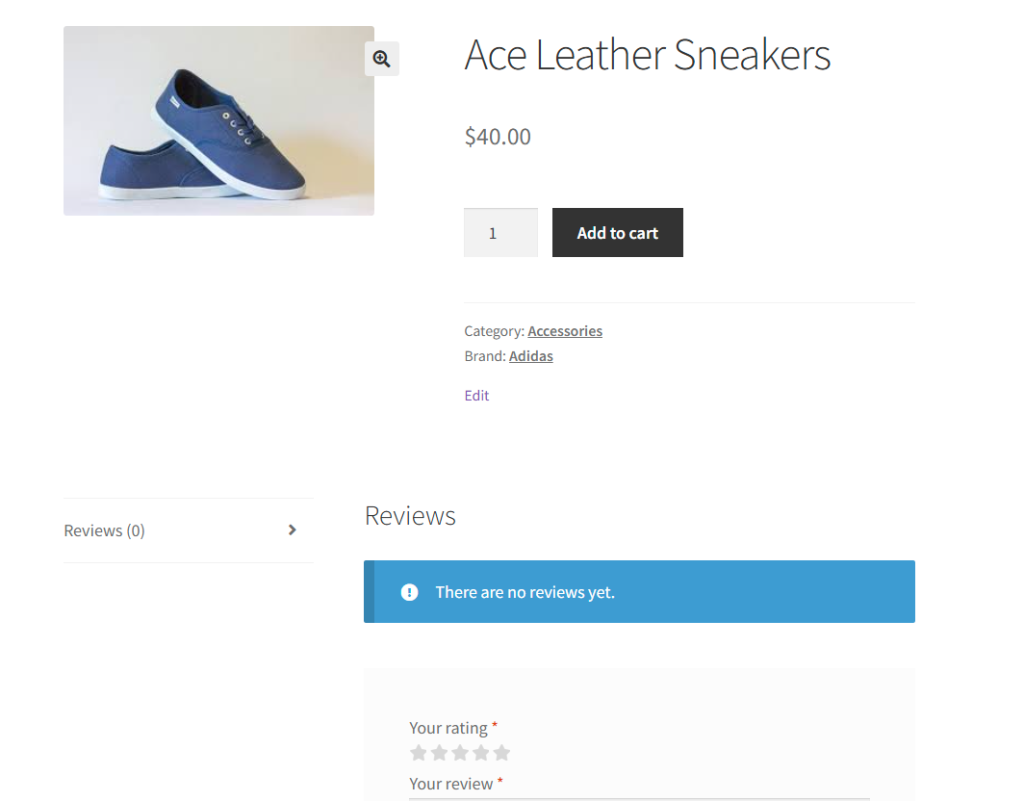Click the Add to cart button
The height and width of the screenshot is (801, 1024).
617,232
